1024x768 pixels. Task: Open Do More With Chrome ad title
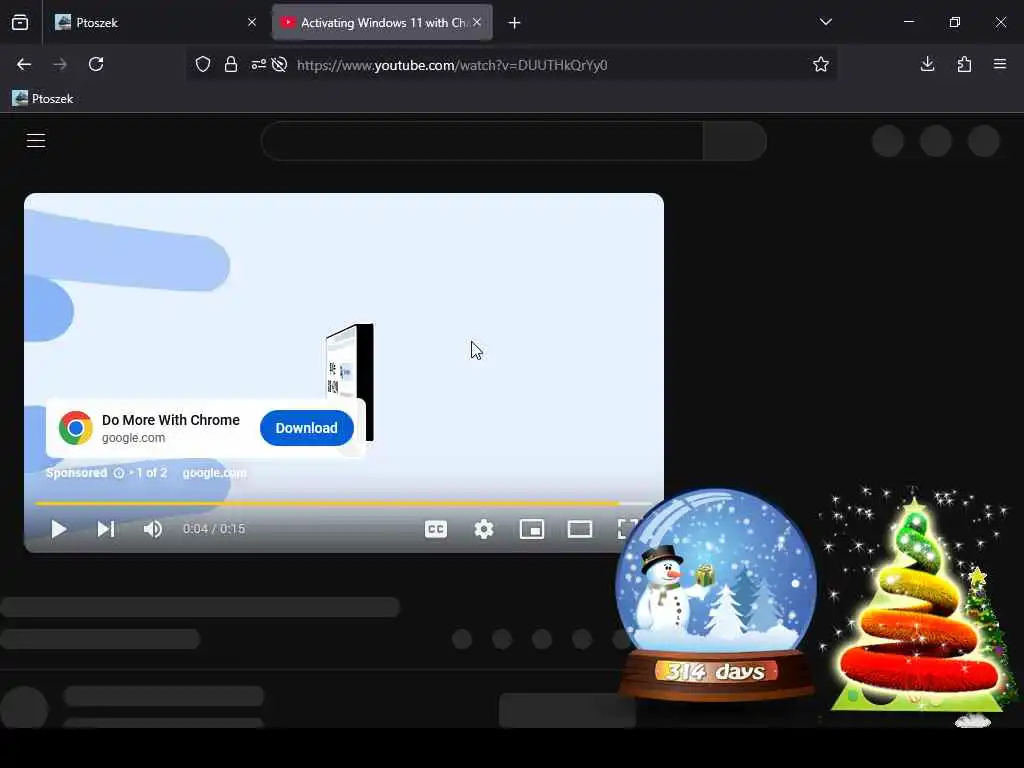(x=171, y=420)
